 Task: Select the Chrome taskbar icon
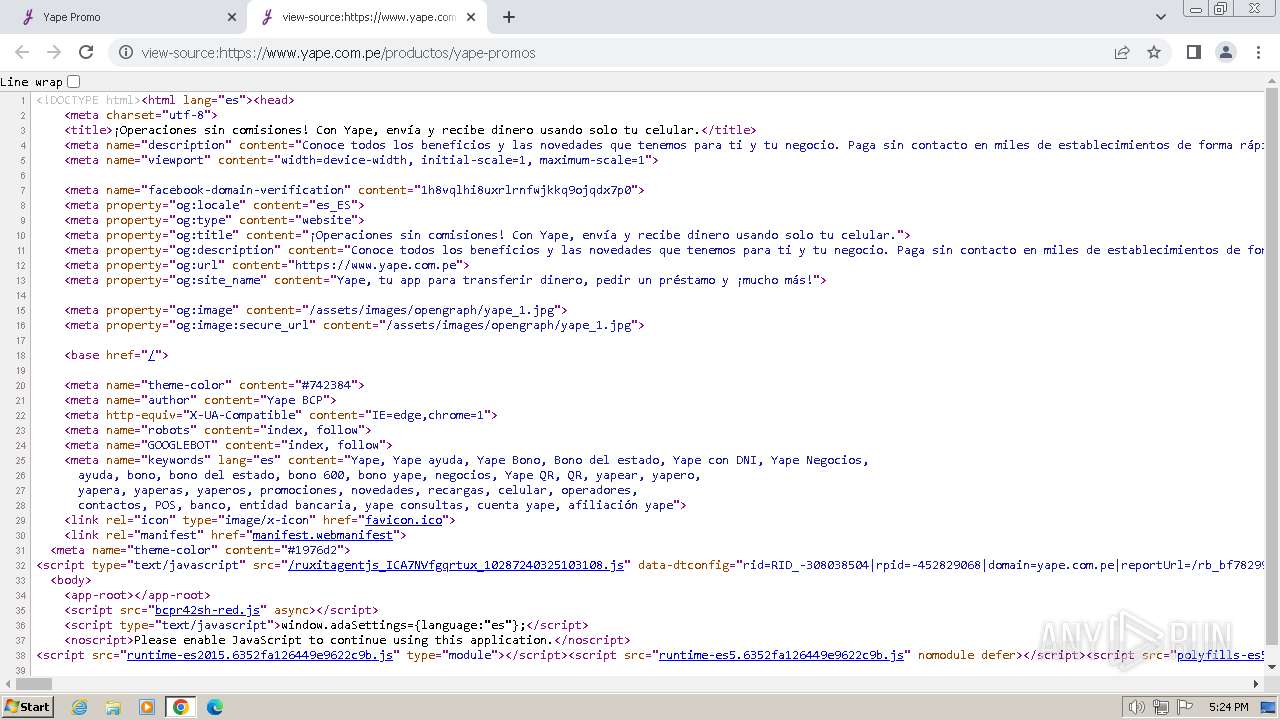click(x=181, y=707)
